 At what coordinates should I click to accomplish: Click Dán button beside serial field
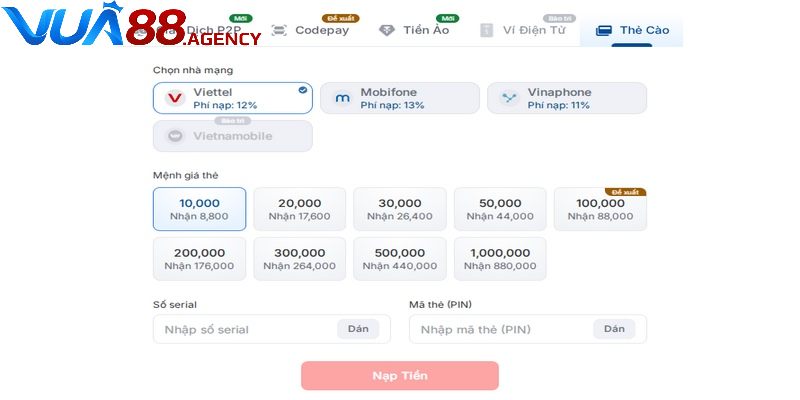click(x=358, y=329)
